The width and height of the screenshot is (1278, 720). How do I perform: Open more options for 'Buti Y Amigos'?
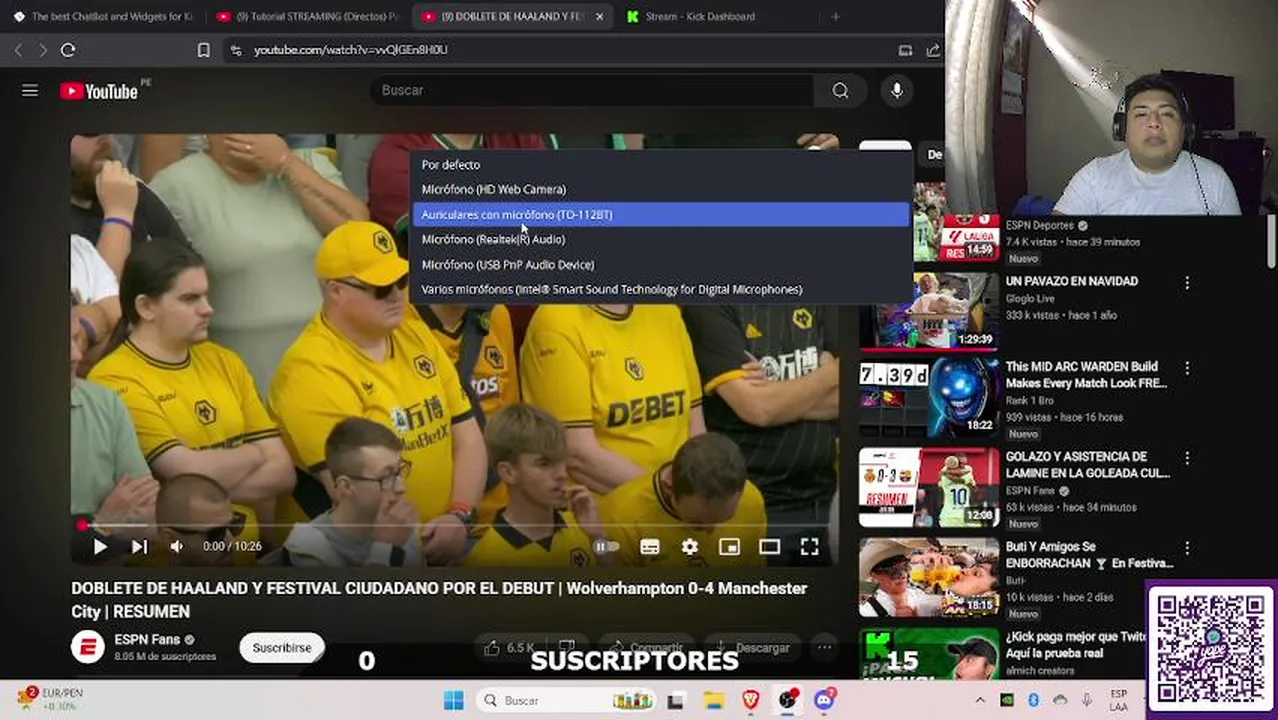pos(1187,548)
